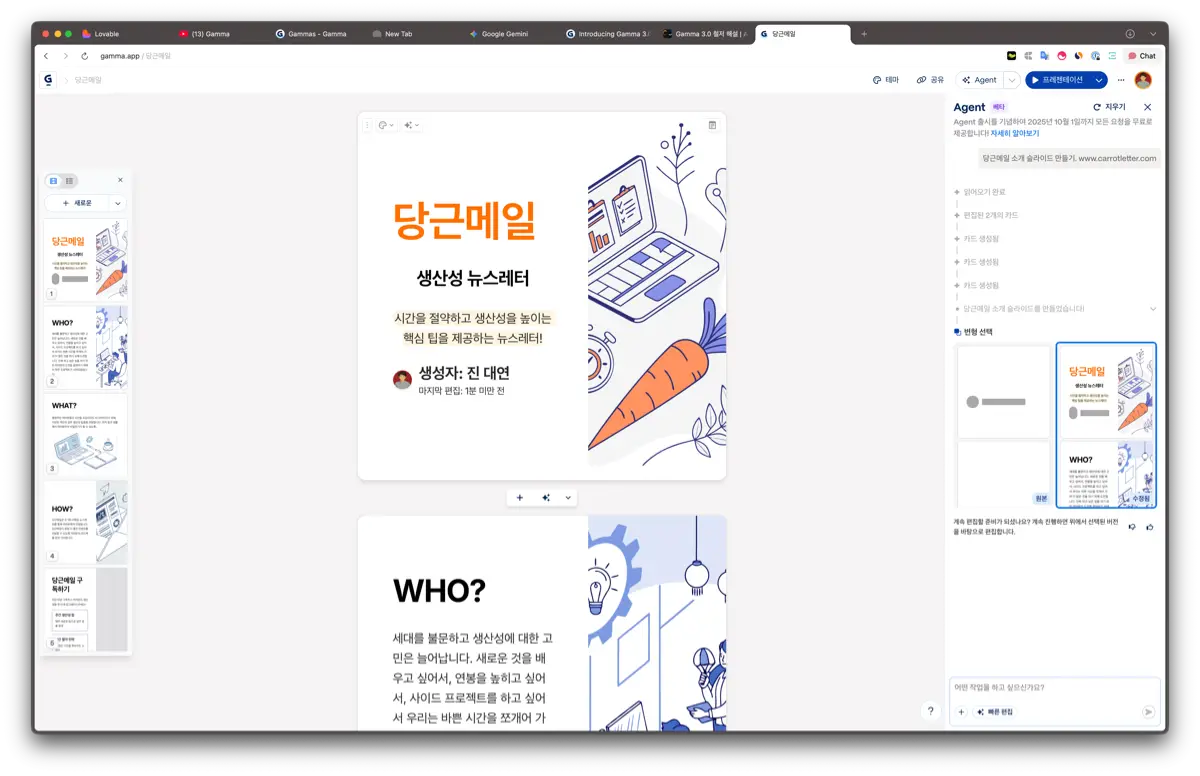Click the Gamma home logo icon

48,79
